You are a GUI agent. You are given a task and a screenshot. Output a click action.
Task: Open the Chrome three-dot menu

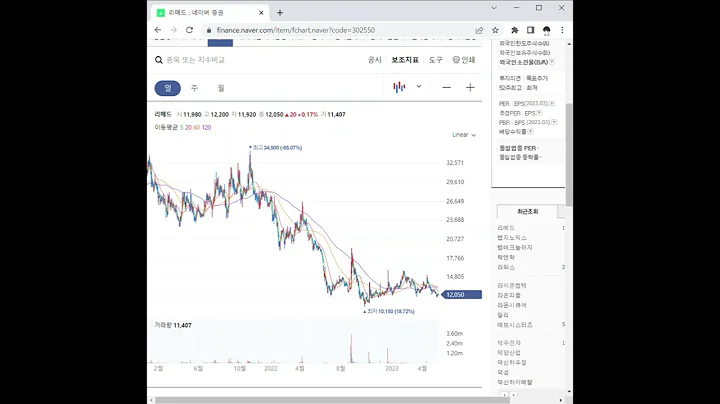(x=562, y=30)
